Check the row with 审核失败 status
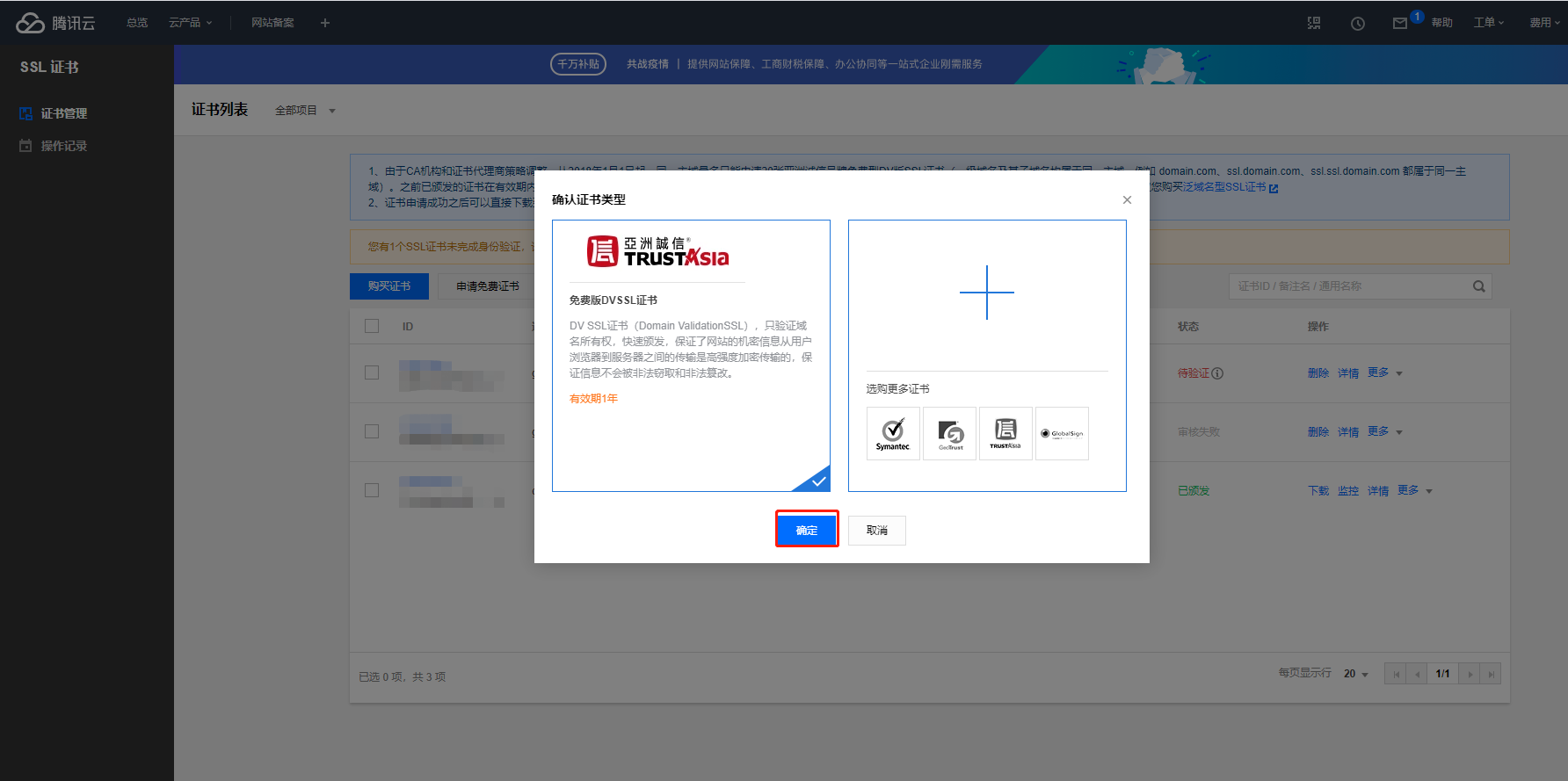This screenshot has height=781, width=1568. [x=372, y=431]
